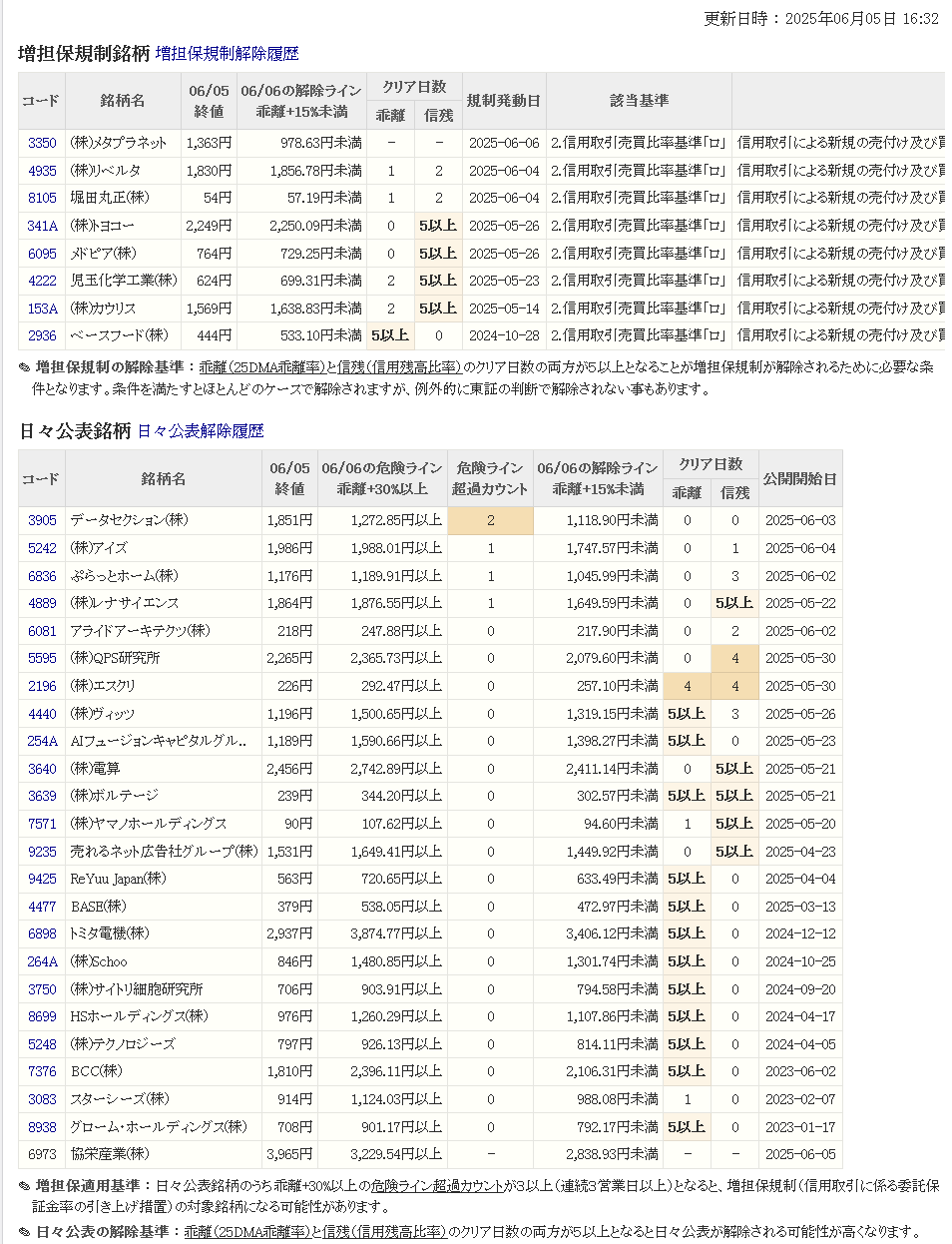Open the 増担保規制解除履歴 link

[x=227, y=54]
